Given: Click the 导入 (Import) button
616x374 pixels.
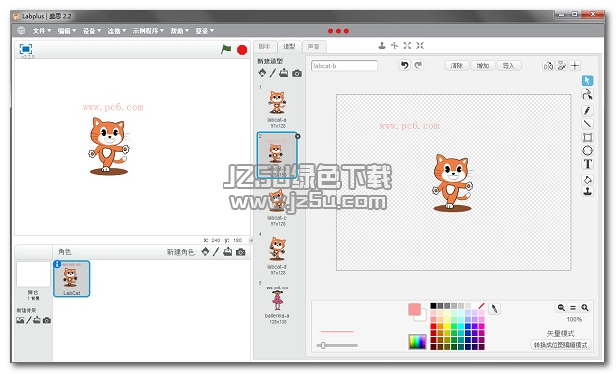Looking at the screenshot, I should (509, 66).
